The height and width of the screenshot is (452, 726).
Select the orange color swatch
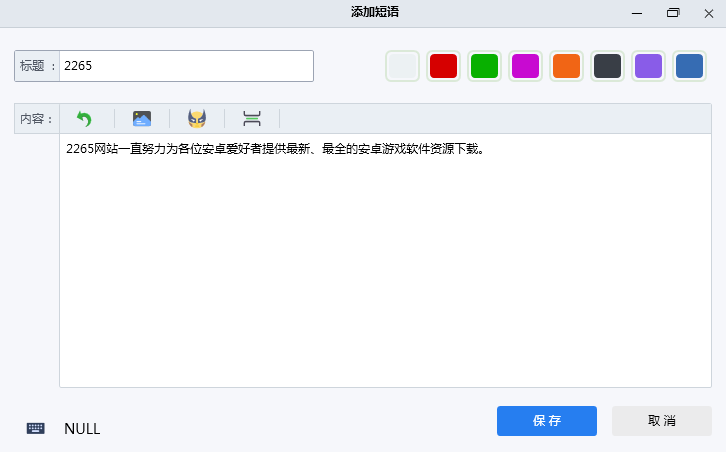[x=566, y=66]
